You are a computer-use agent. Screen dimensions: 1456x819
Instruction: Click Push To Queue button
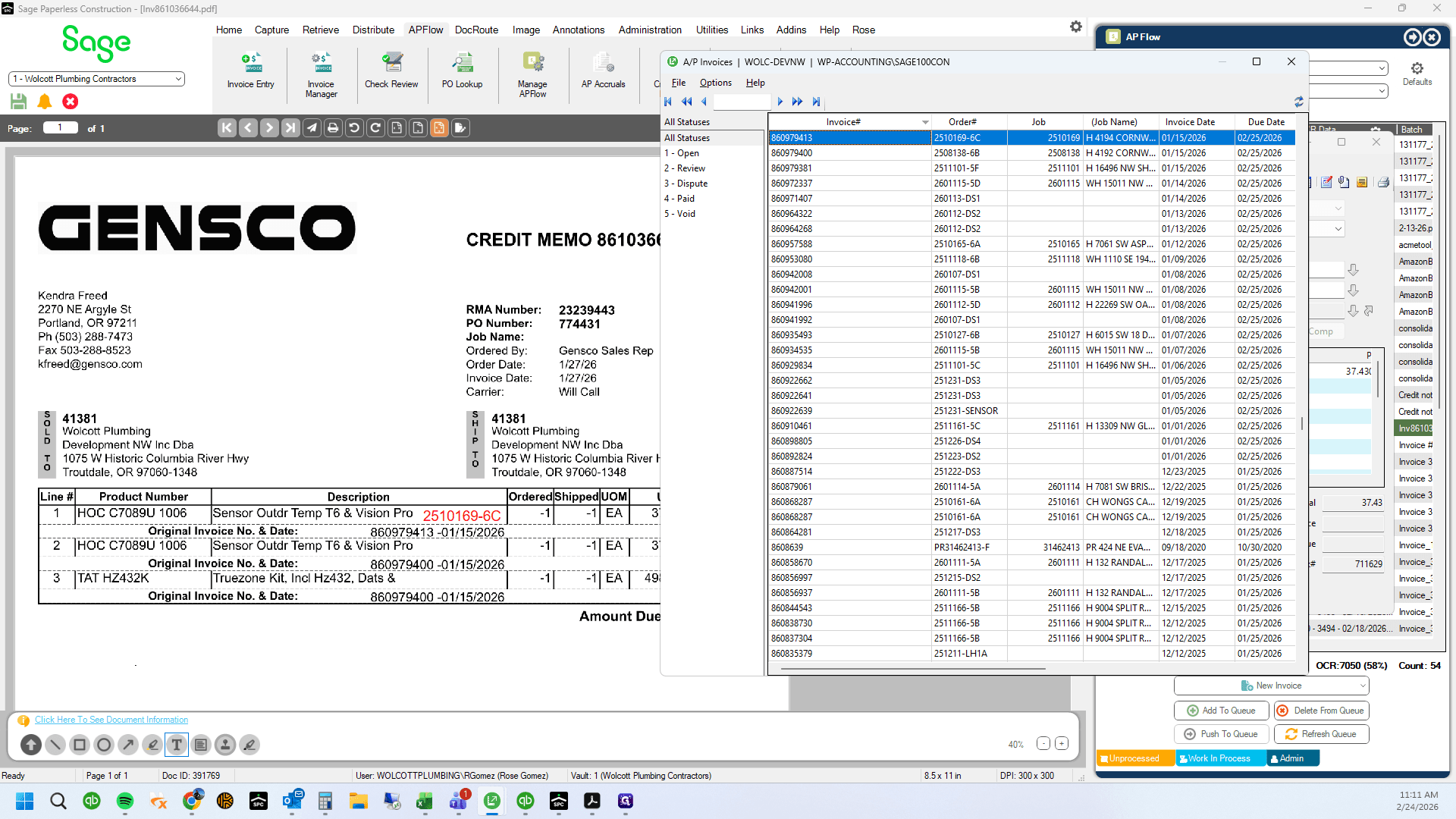pos(1221,734)
